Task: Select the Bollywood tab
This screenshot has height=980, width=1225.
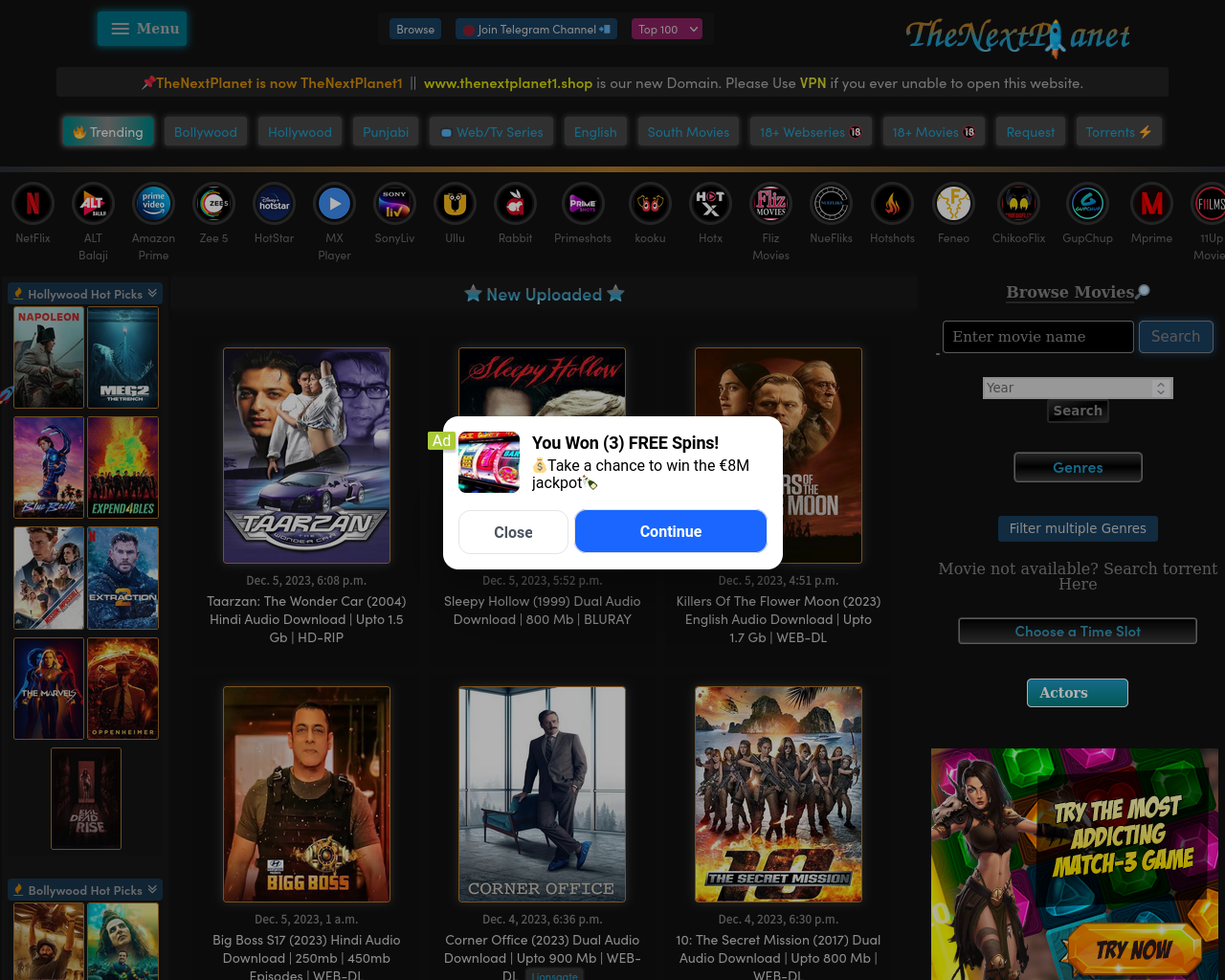Action: coord(206,132)
